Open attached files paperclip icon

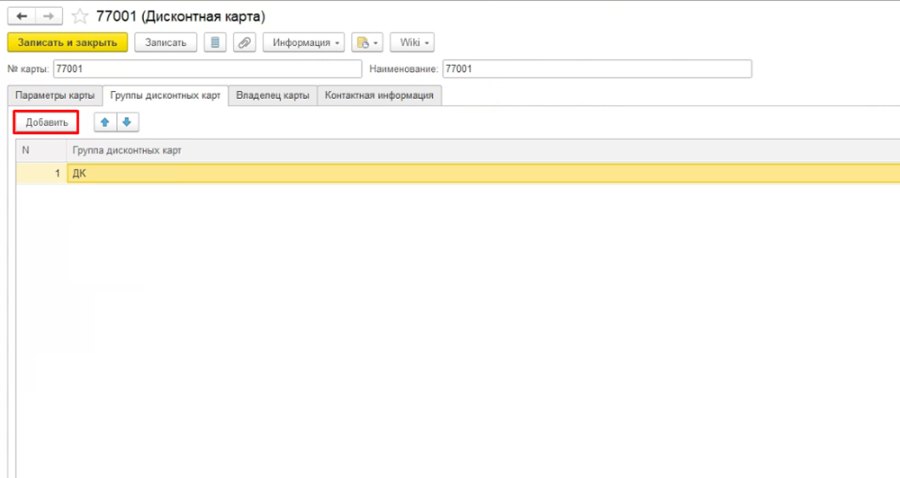[x=245, y=42]
